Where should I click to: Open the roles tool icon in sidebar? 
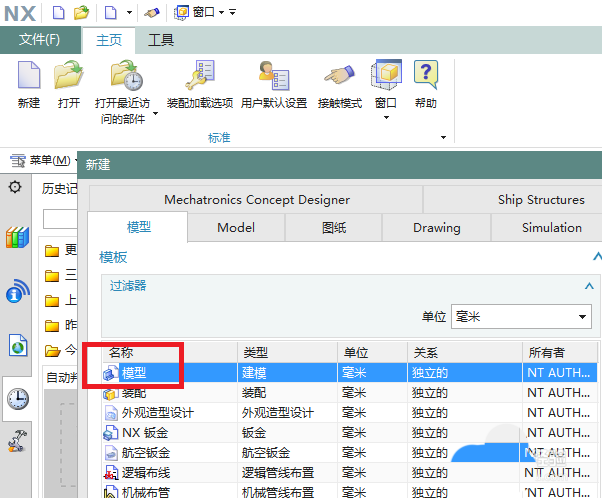17,441
